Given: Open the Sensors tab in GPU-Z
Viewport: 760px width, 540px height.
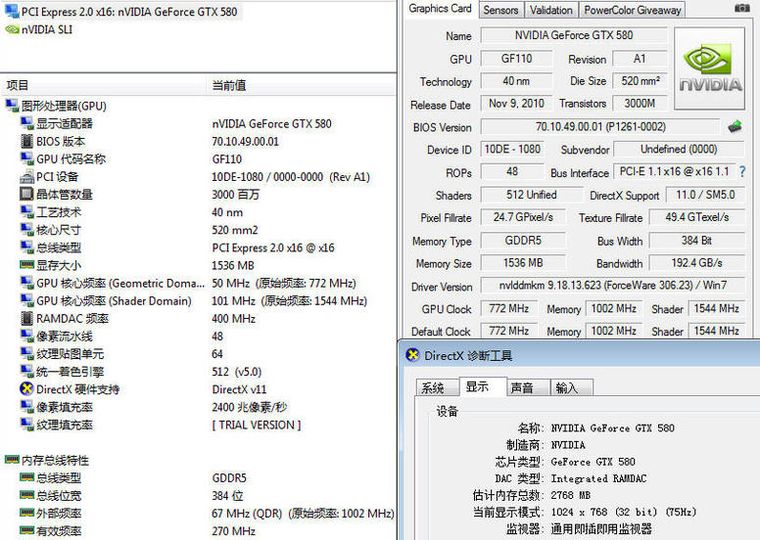Looking at the screenshot, I should click(501, 10).
